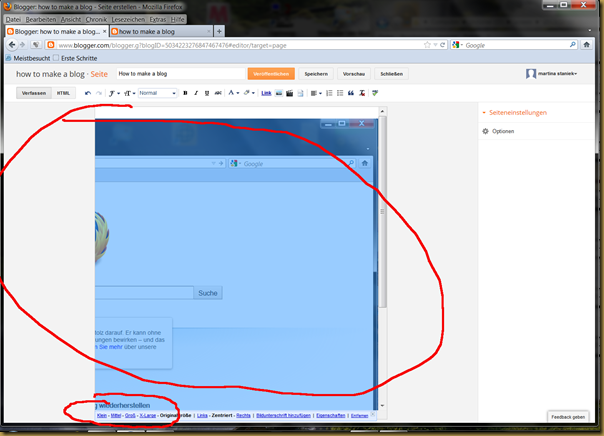Run the spell check icon
The width and height of the screenshot is (604, 436).
tap(375, 93)
